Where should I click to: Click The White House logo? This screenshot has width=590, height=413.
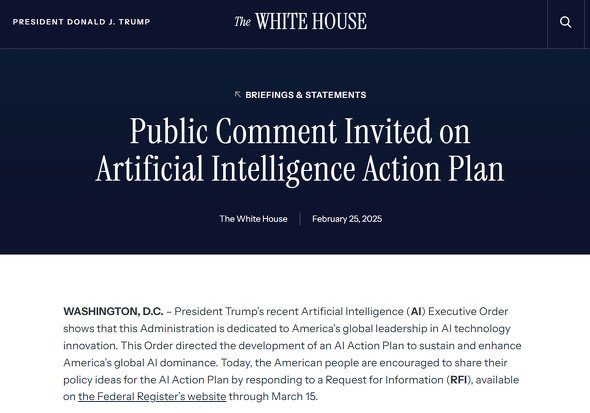[x=300, y=21]
